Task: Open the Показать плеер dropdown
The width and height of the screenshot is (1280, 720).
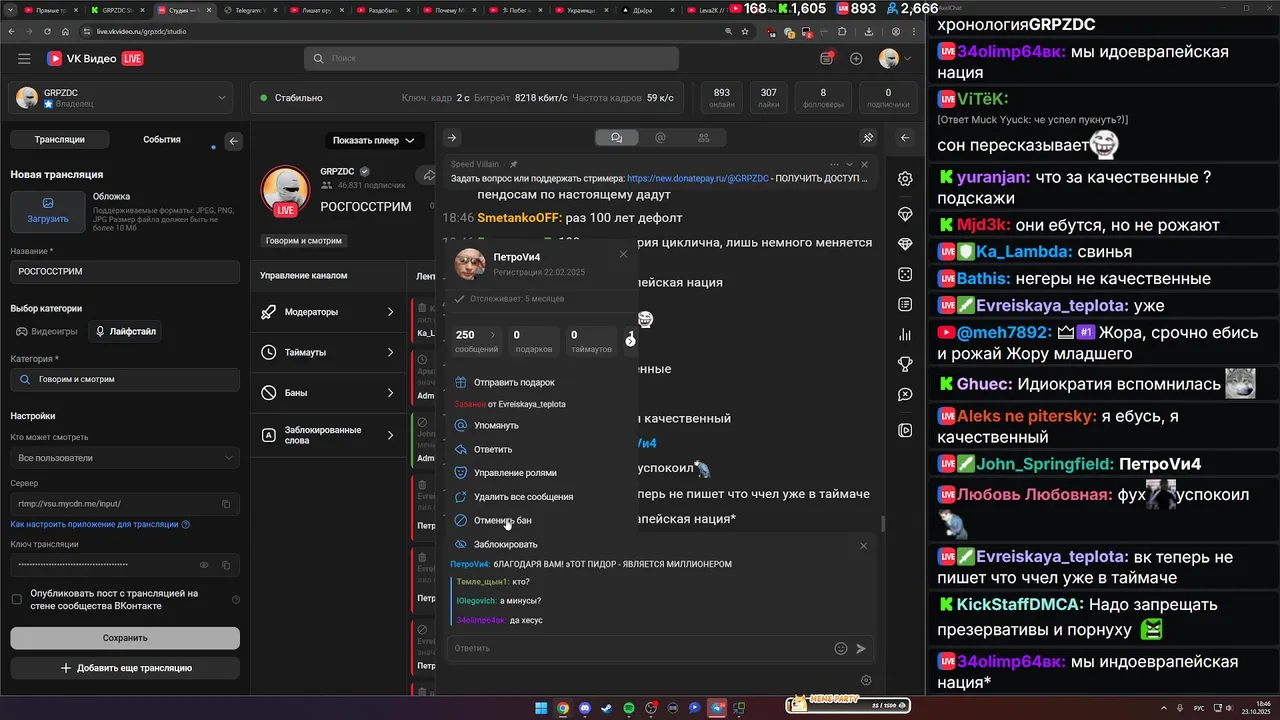Action: click(374, 141)
